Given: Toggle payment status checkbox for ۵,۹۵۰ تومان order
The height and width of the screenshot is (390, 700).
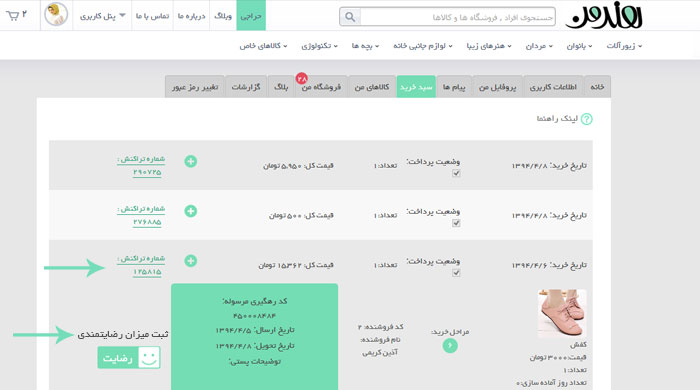Looking at the screenshot, I should click(456, 173).
